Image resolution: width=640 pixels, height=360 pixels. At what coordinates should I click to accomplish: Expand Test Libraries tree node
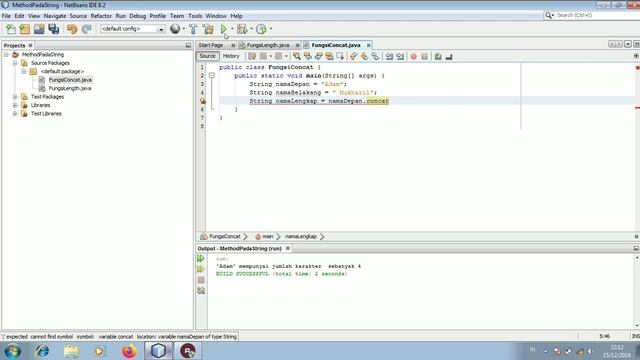[15, 113]
